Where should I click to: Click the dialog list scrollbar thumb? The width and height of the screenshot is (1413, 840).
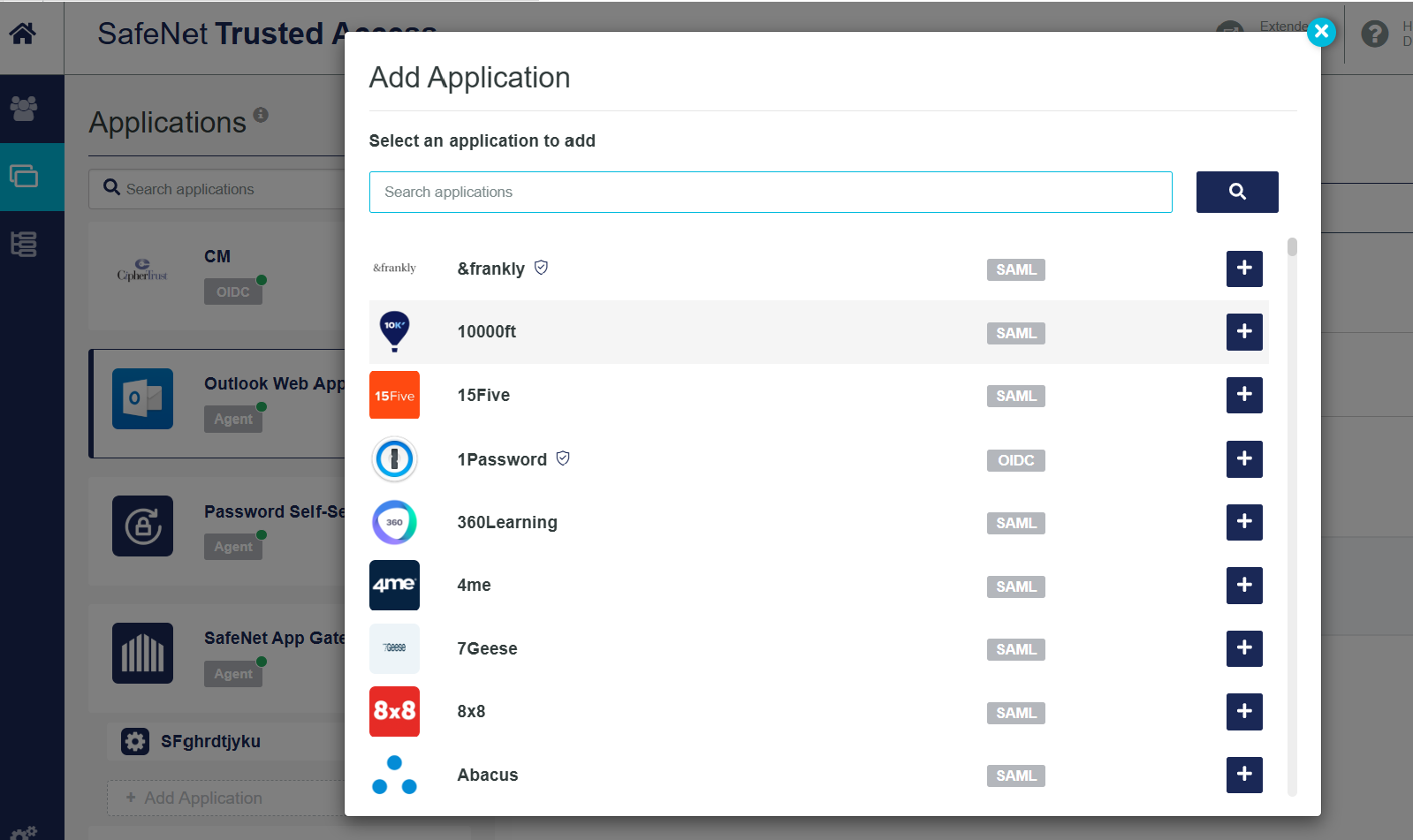click(1292, 246)
